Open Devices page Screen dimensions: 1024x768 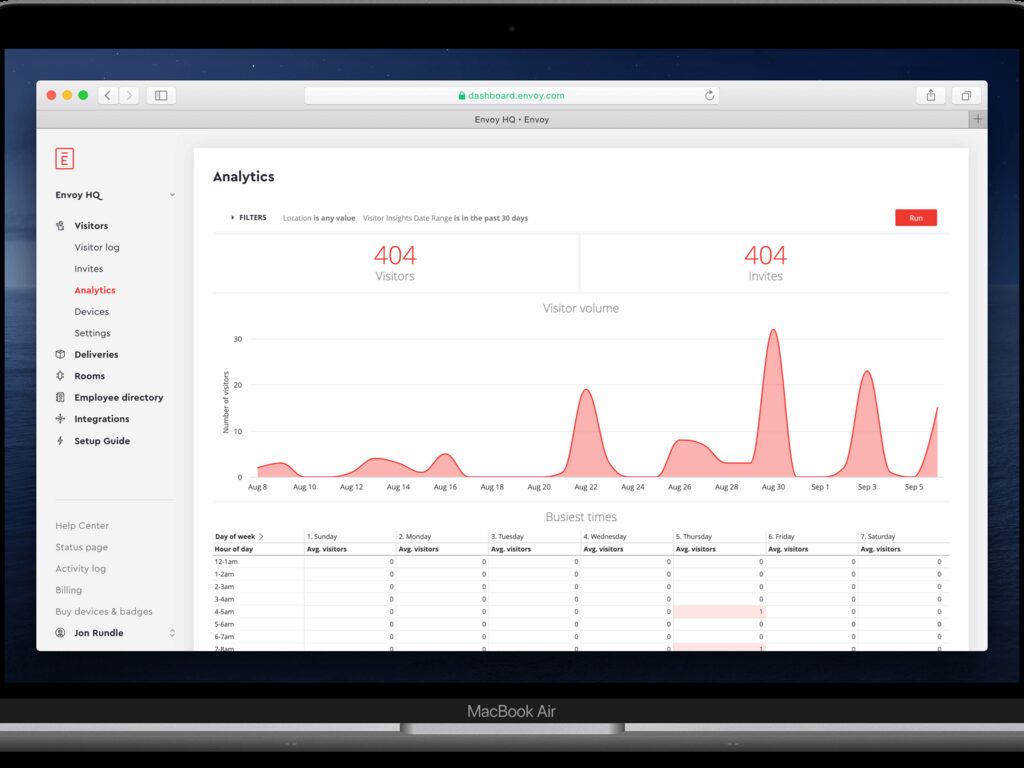[x=91, y=312]
